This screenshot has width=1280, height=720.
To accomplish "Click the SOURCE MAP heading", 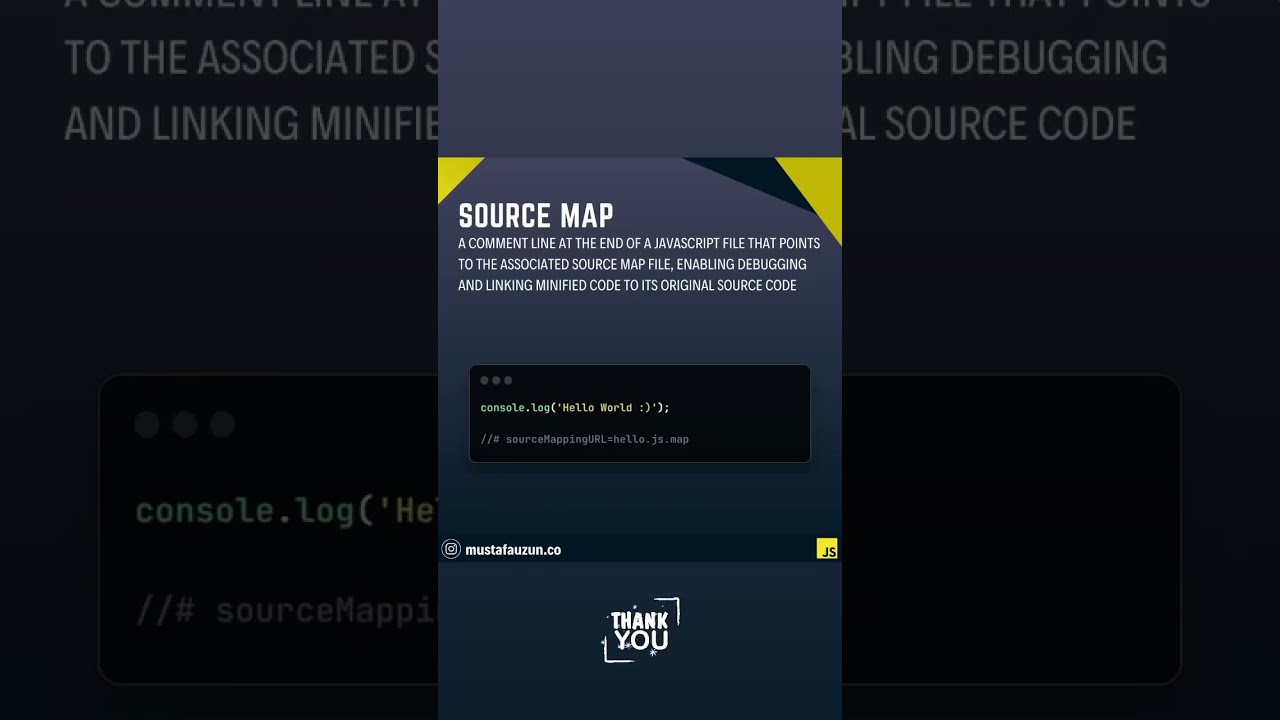I will [x=536, y=216].
